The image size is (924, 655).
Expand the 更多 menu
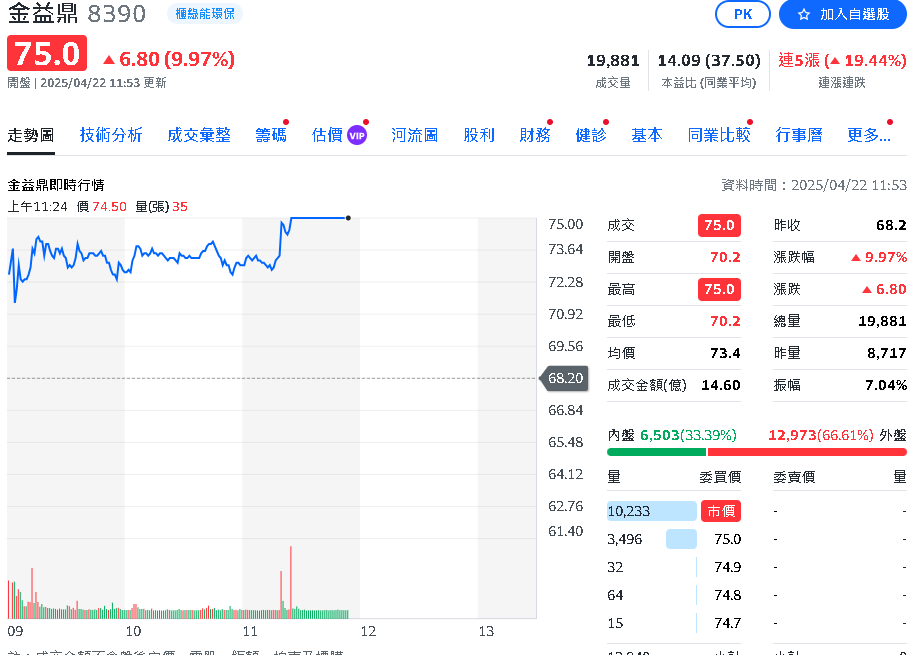tap(868, 135)
